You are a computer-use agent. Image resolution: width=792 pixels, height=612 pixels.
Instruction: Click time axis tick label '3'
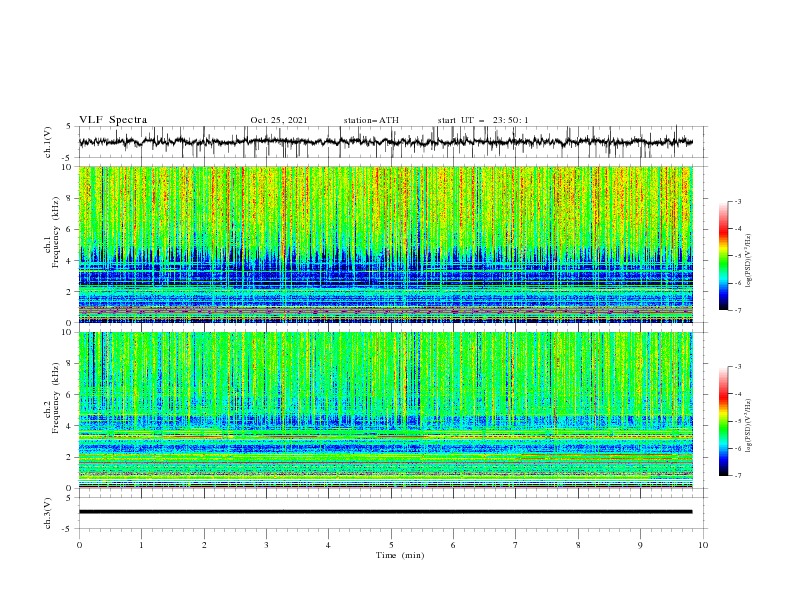click(266, 545)
